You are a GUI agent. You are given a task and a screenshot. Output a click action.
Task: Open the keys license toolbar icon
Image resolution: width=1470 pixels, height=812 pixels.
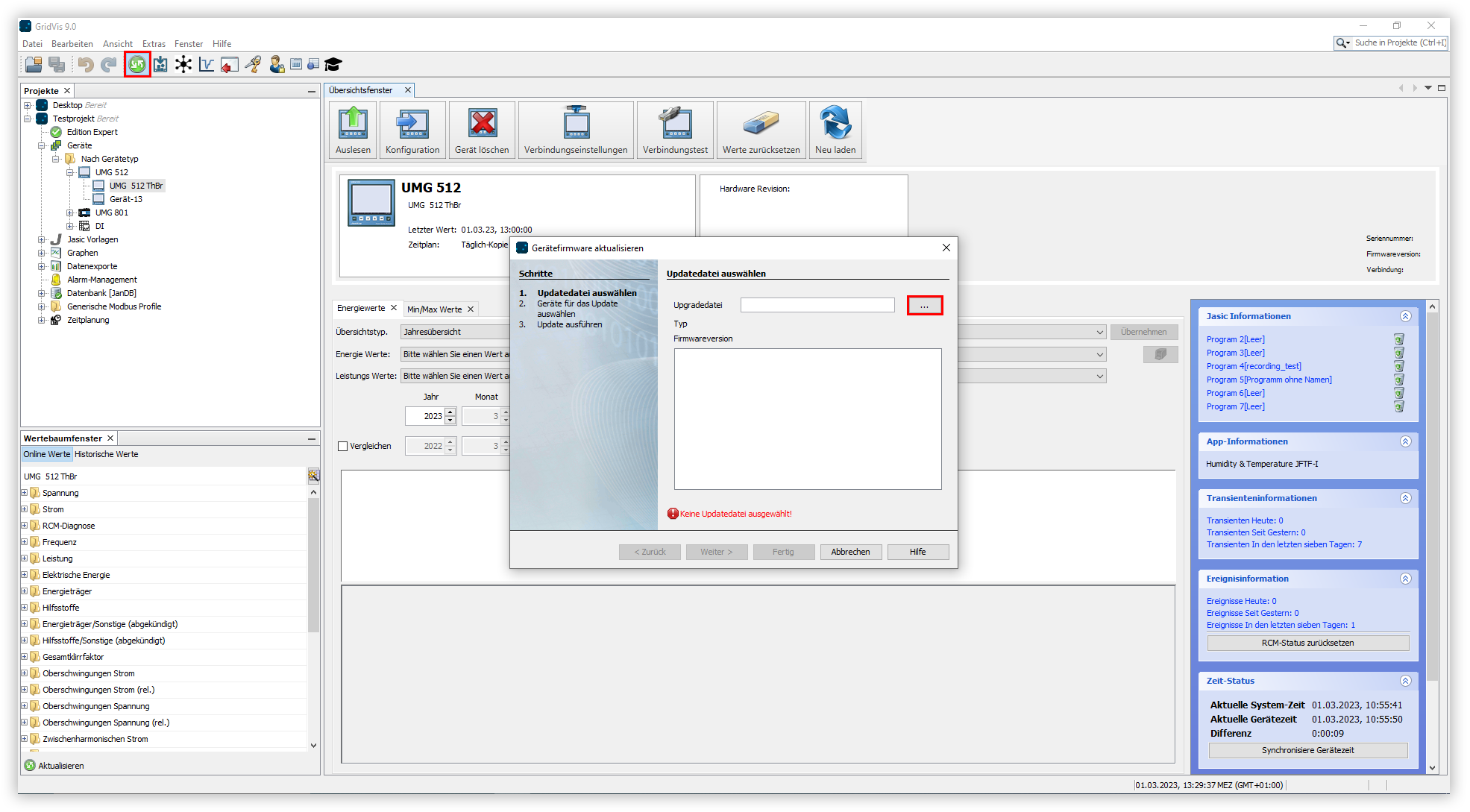click(x=254, y=65)
